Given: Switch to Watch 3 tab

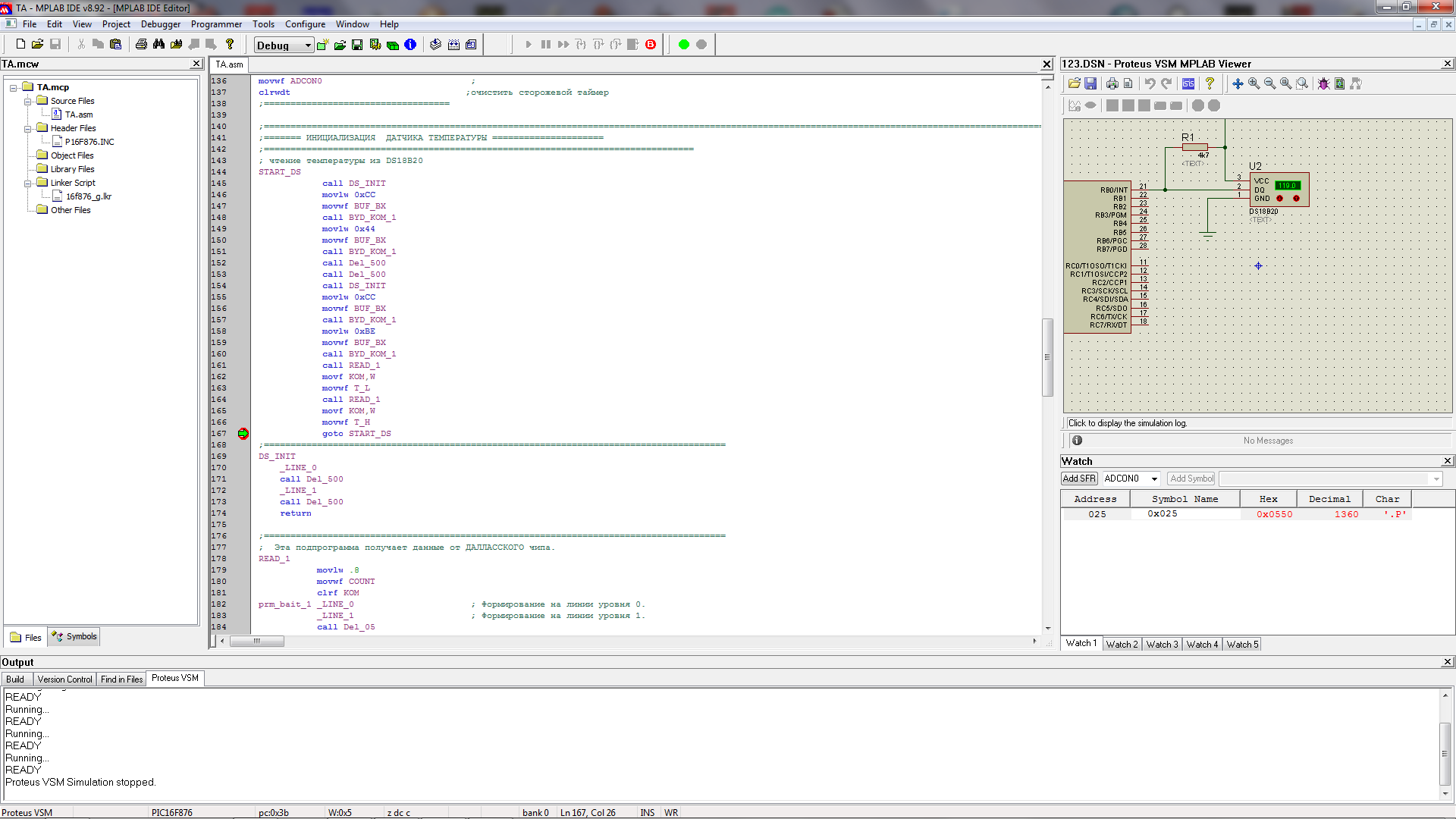Looking at the screenshot, I should click(1162, 645).
